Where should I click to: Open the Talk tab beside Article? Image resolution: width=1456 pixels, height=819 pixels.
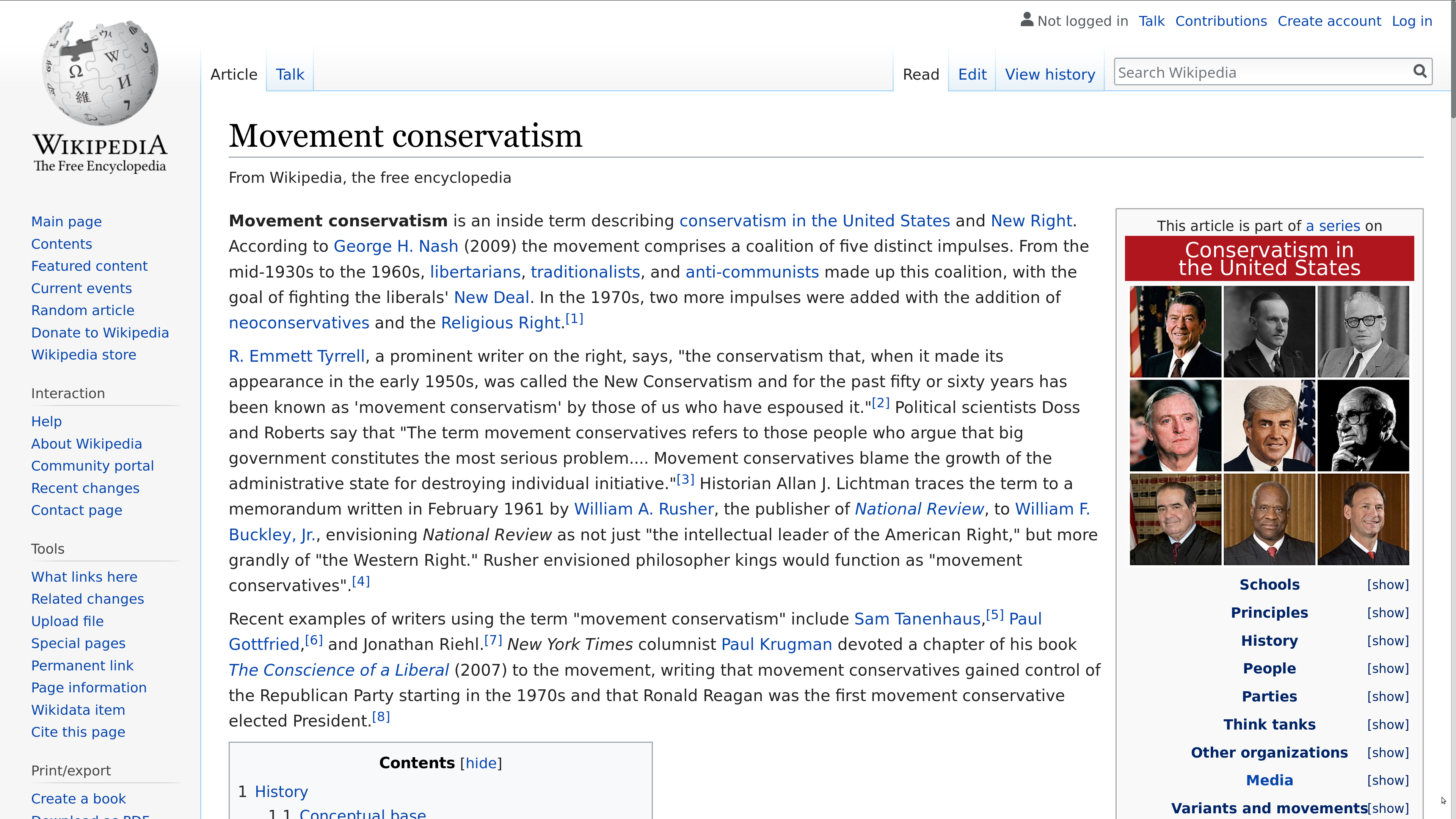(x=290, y=75)
